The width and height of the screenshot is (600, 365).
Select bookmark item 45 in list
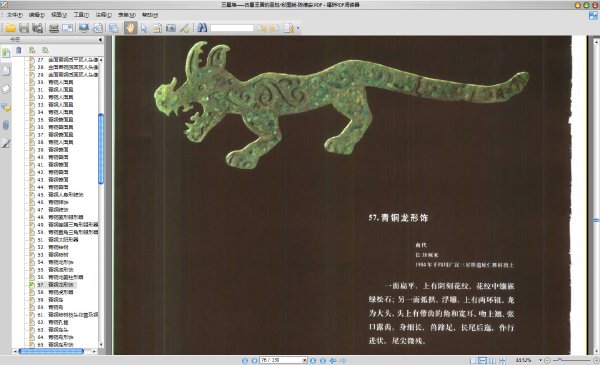(x=60, y=195)
